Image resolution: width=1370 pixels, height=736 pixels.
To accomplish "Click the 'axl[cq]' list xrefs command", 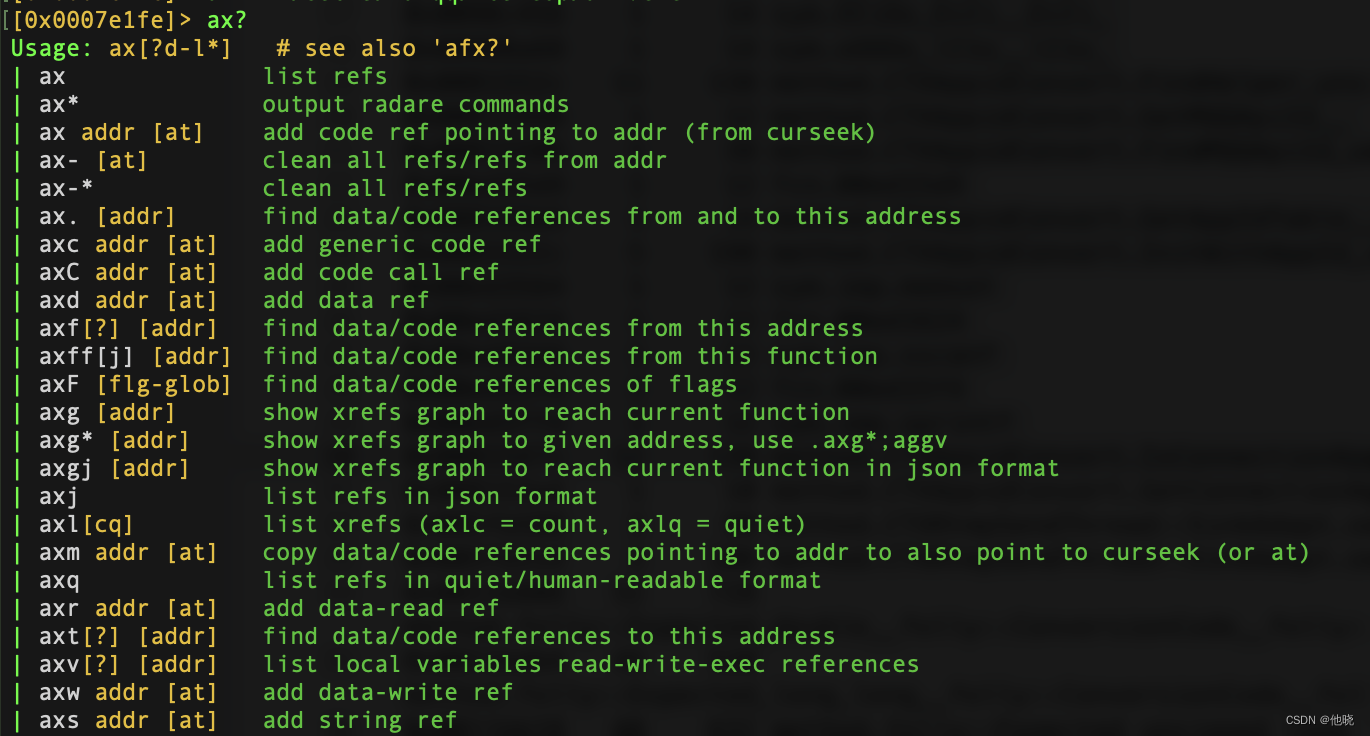I will (86, 524).
